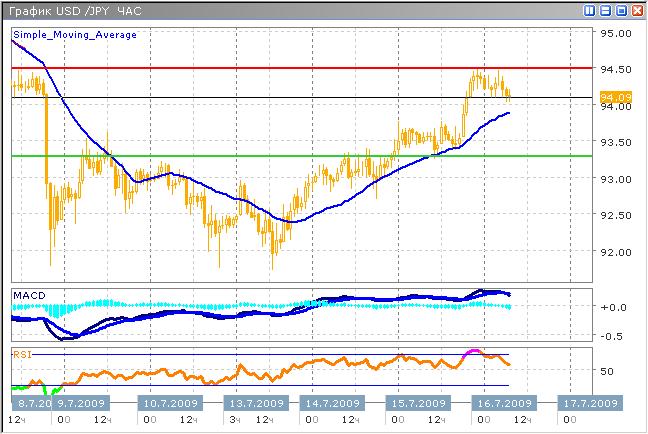648x434 pixels.
Task: Click the 14.7.2009 date label
Action: point(332,403)
